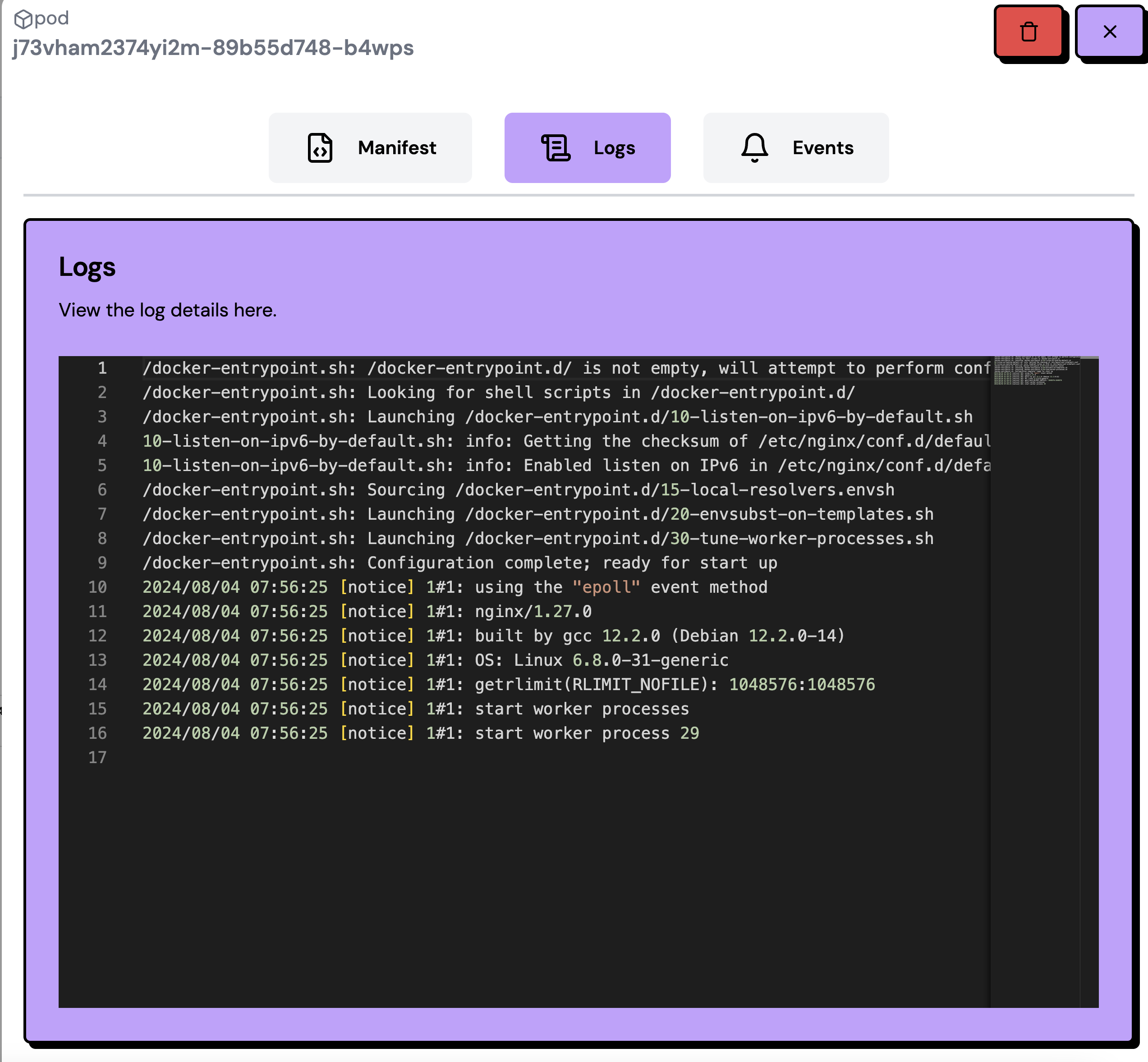Click the red trash delete pod button
This screenshot has width=1148, height=1062.
tap(1029, 32)
